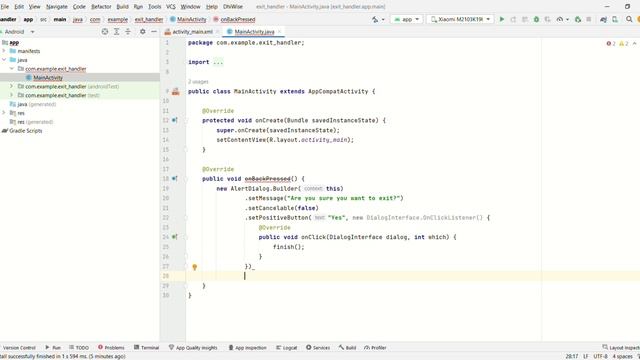Open the File menu
Viewport: 640px width, 360px height.
5,7
